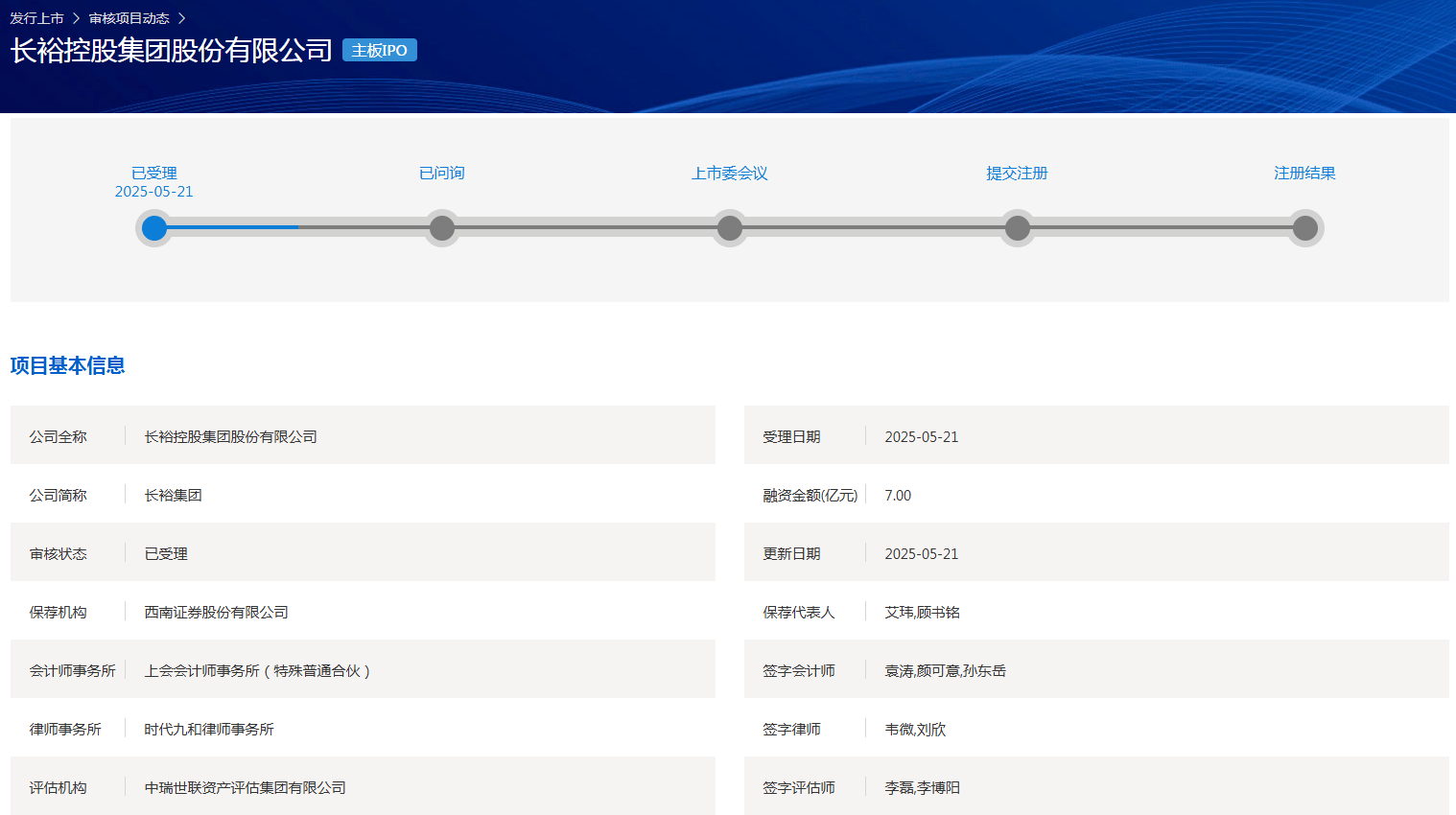Click the 保荐机构 field label

coord(59,612)
